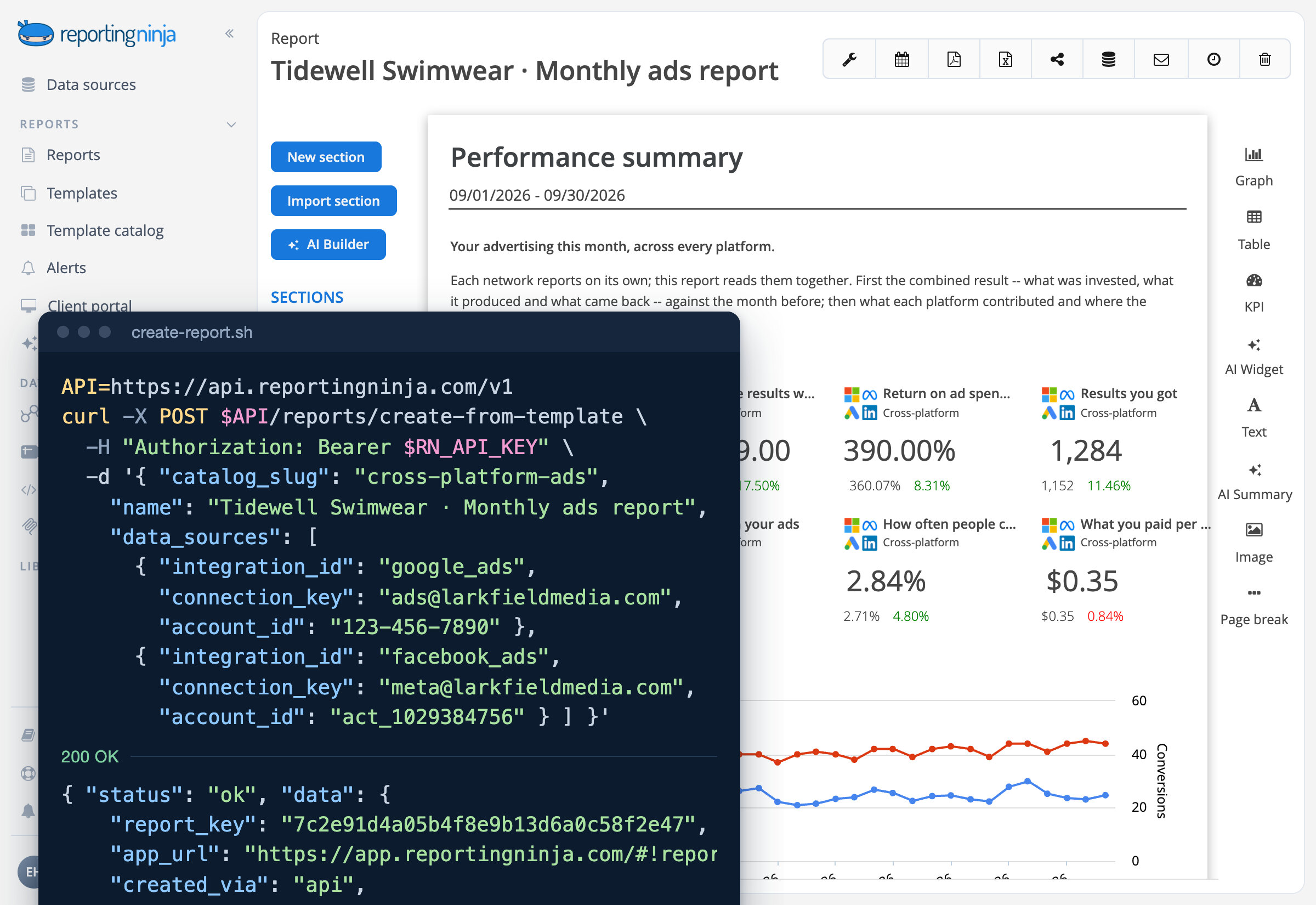
Task: Open the data sources stack toolbar icon
Action: pyautogui.click(x=1109, y=59)
